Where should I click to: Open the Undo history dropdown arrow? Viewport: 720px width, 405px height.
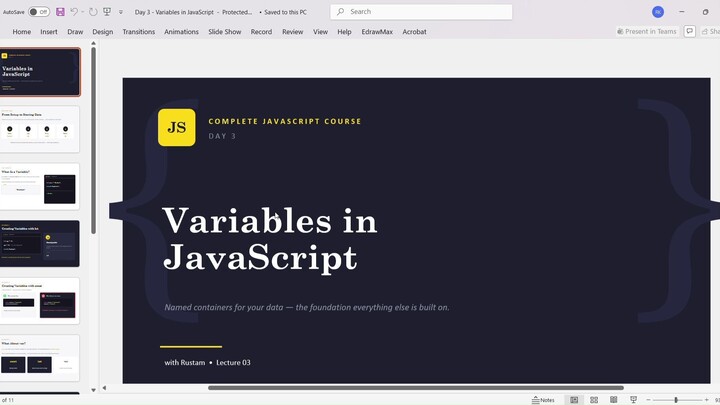point(83,12)
